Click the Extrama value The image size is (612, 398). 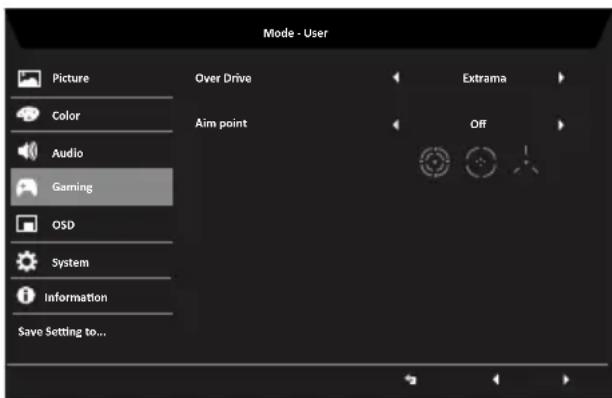pos(484,78)
